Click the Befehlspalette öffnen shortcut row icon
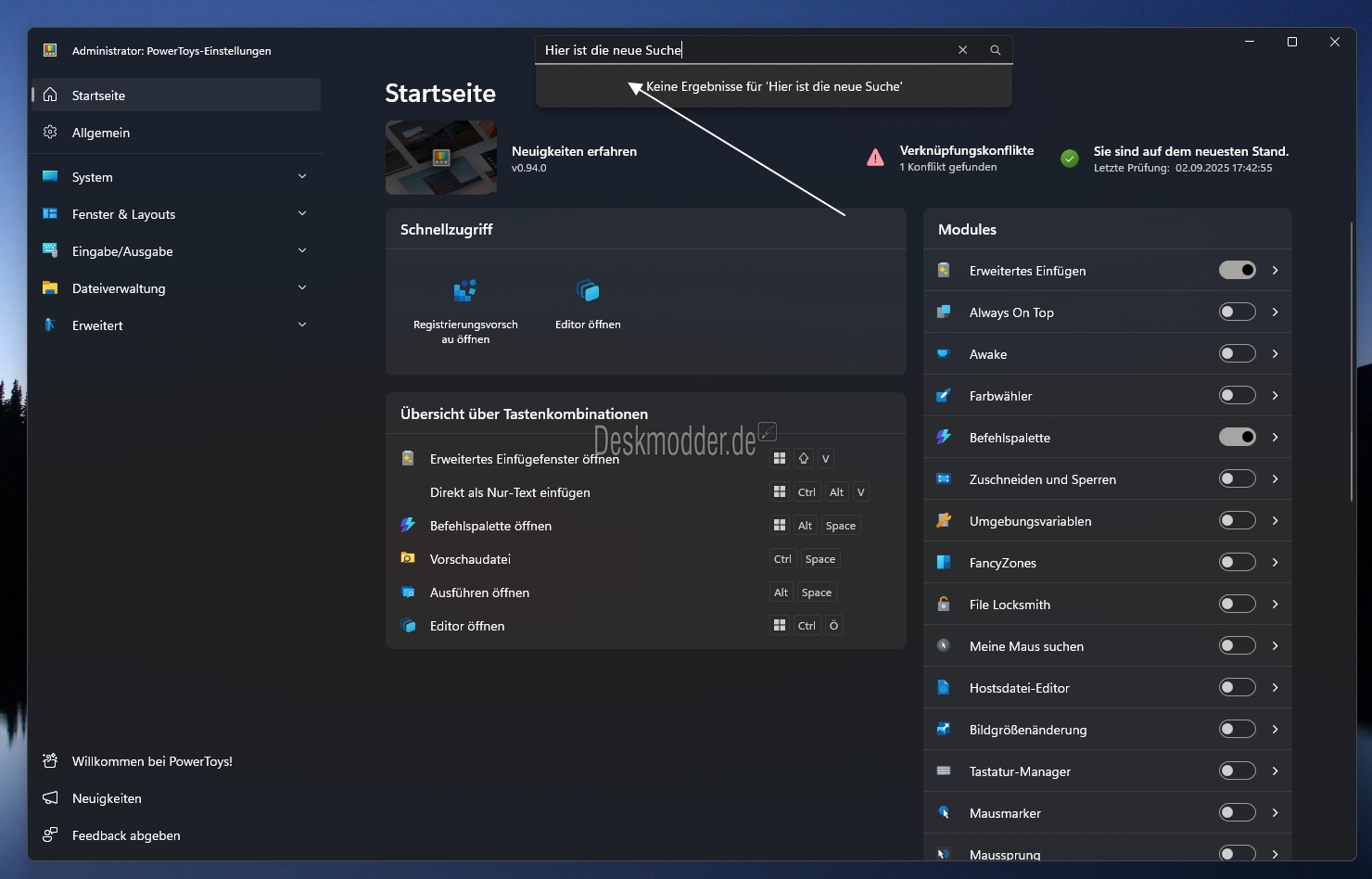Viewport: 1372px width, 879px height. click(408, 525)
